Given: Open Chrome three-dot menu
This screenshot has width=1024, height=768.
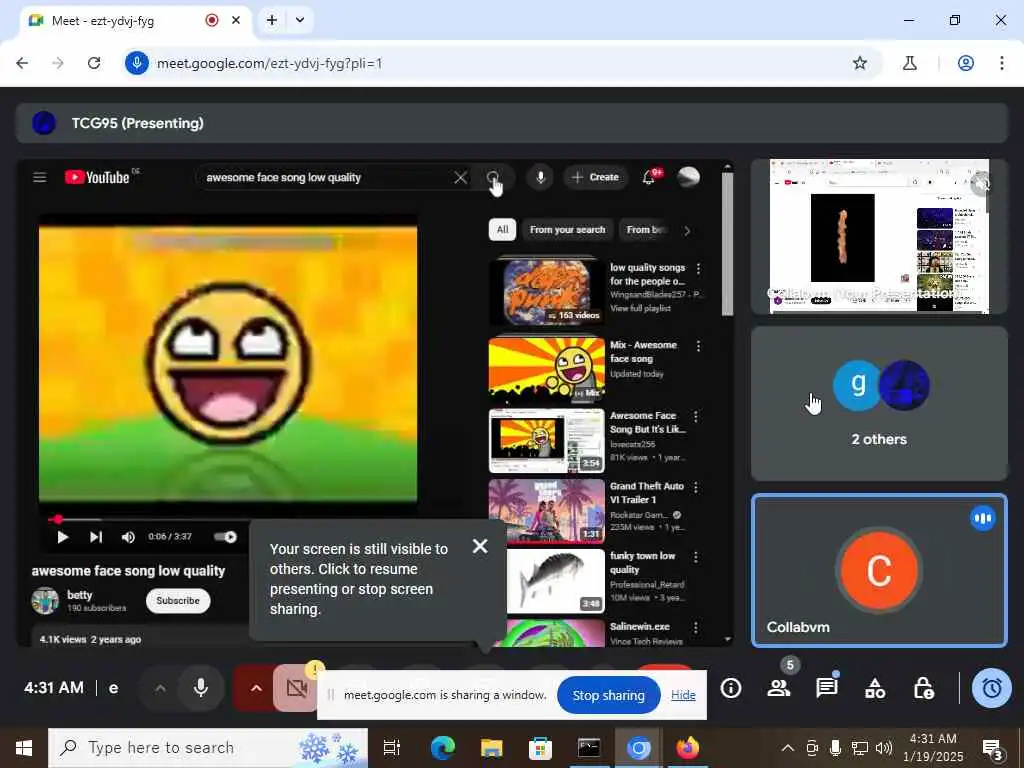Looking at the screenshot, I should 1002,63.
